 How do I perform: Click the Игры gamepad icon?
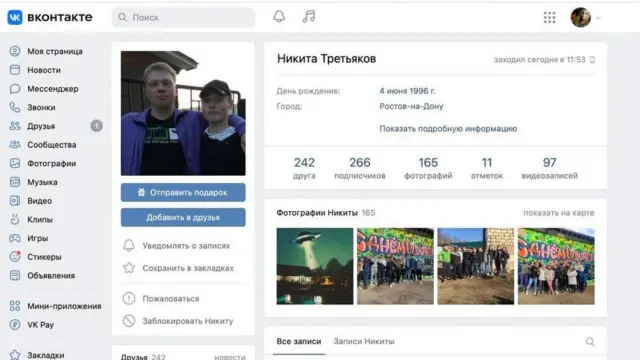click(x=15, y=238)
